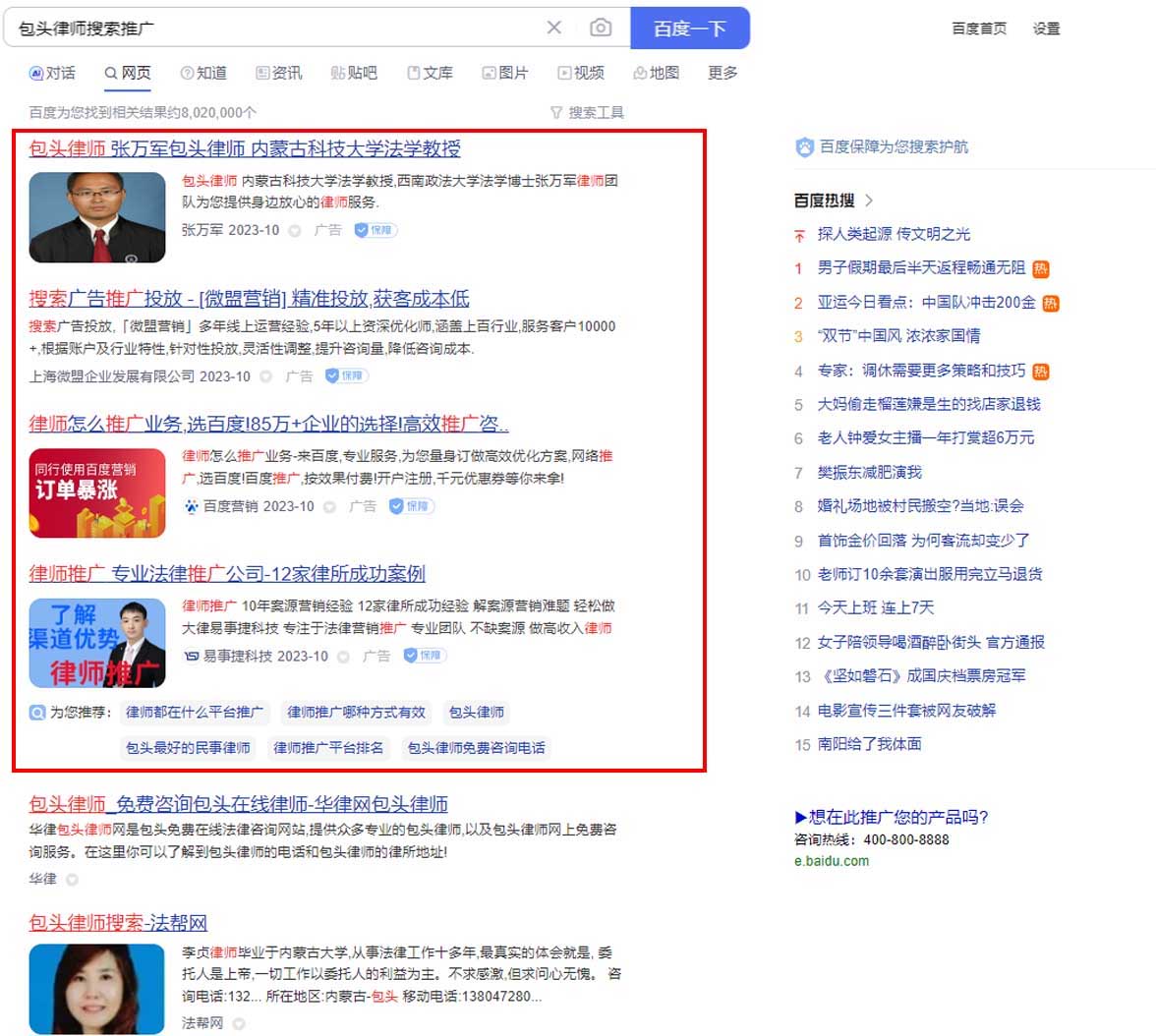Open result 张万军包头律师 内蒙古科技大学法学教授
Image resolution: width=1156 pixels, height=1036 pixels.
click(245, 148)
